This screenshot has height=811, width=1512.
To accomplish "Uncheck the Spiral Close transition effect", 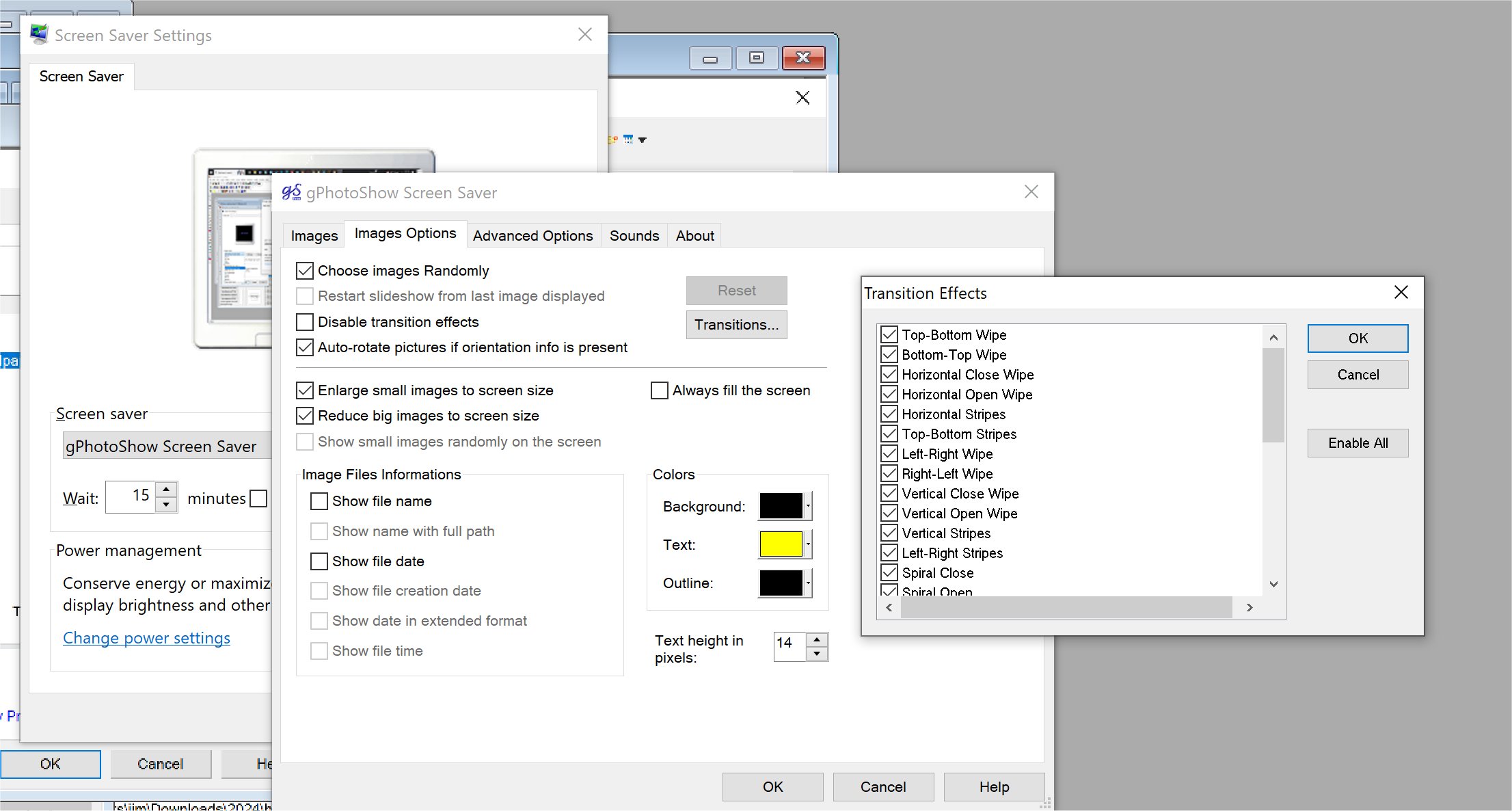I will 889,573.
